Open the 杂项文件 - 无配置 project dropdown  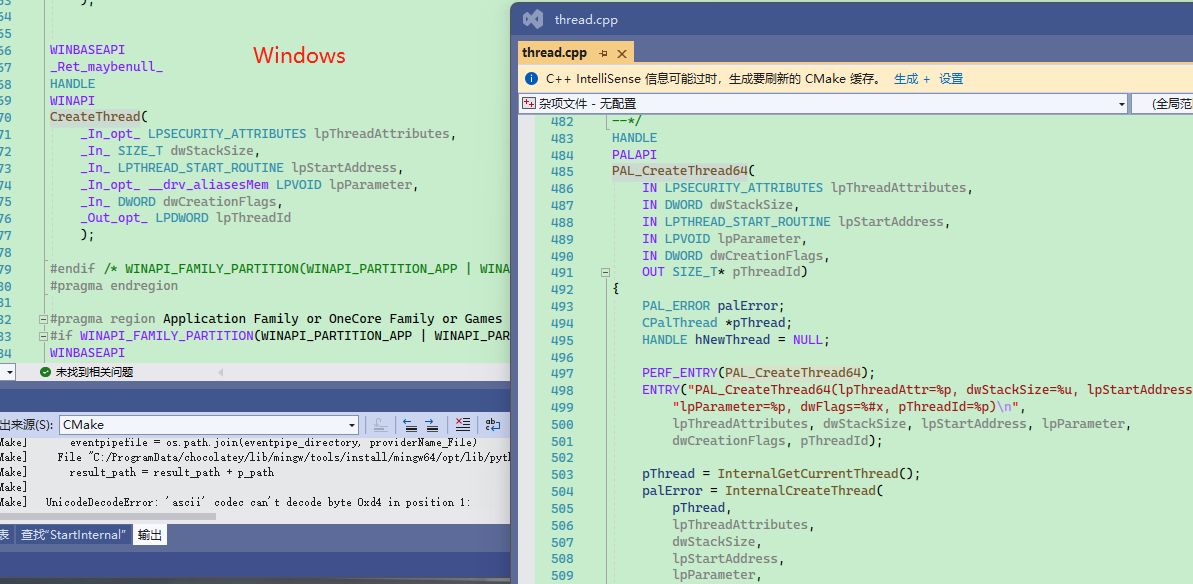click(x=1121, y=104)
